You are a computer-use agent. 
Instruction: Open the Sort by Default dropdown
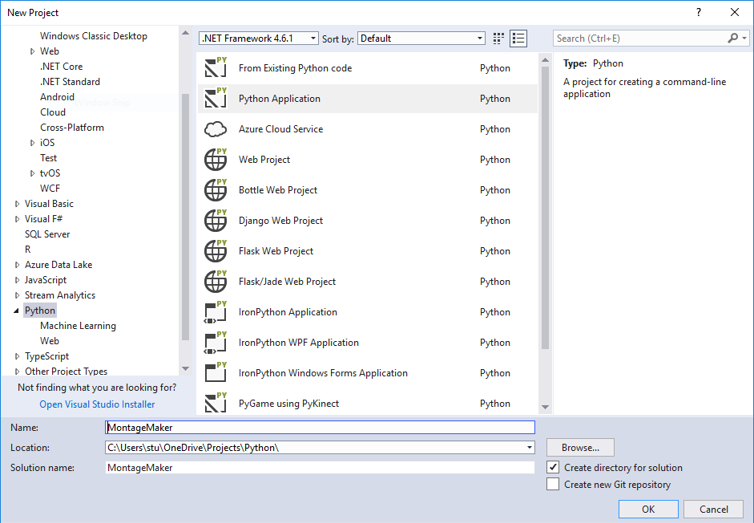coord(421,38)
